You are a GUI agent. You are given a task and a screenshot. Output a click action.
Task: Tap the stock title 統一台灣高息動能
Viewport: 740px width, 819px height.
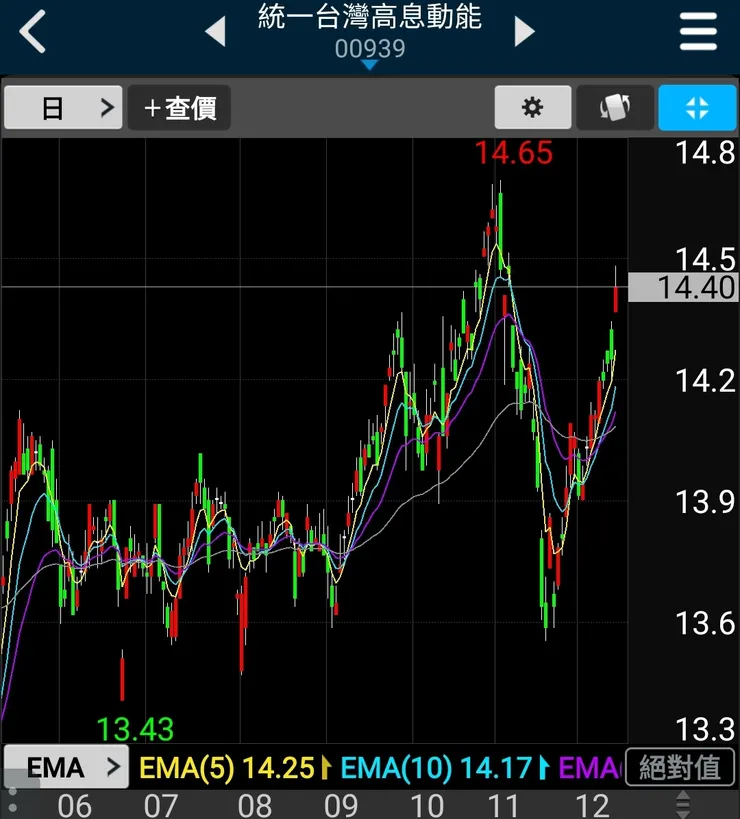(x=370, y=17)
